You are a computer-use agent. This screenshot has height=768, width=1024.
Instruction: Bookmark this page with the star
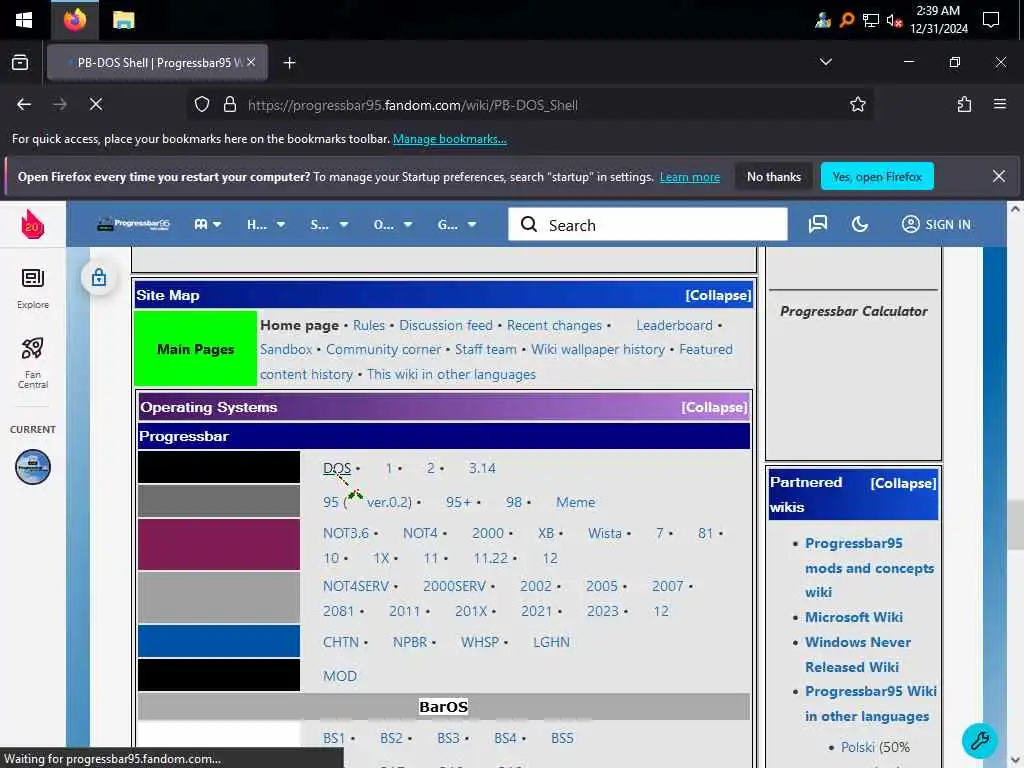(x=857, y=104)
